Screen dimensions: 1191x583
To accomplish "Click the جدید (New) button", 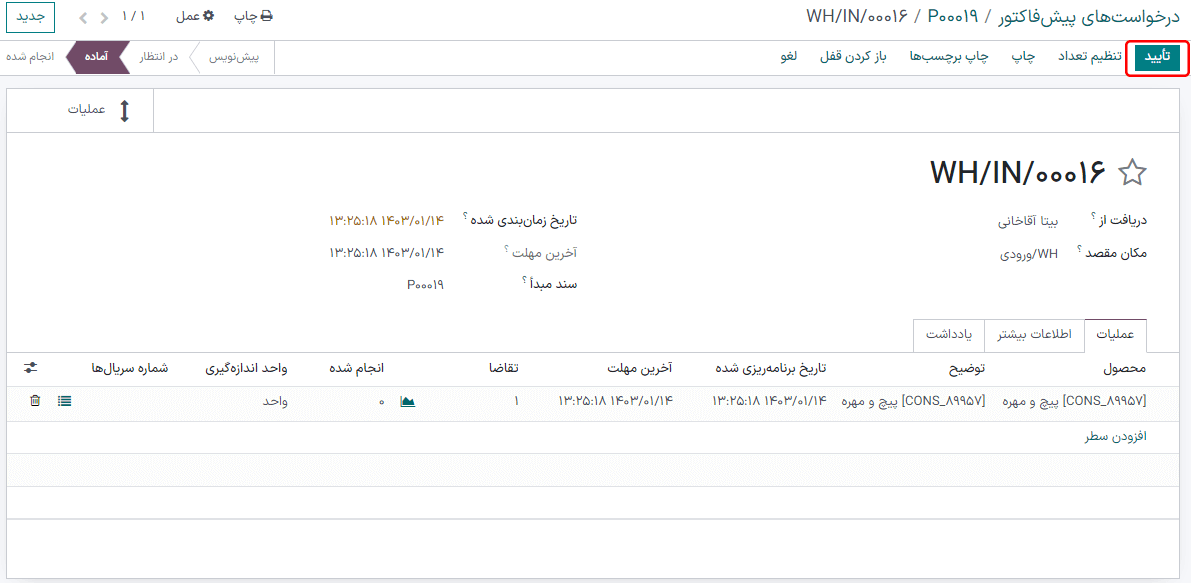I will (x=30, y=16).
